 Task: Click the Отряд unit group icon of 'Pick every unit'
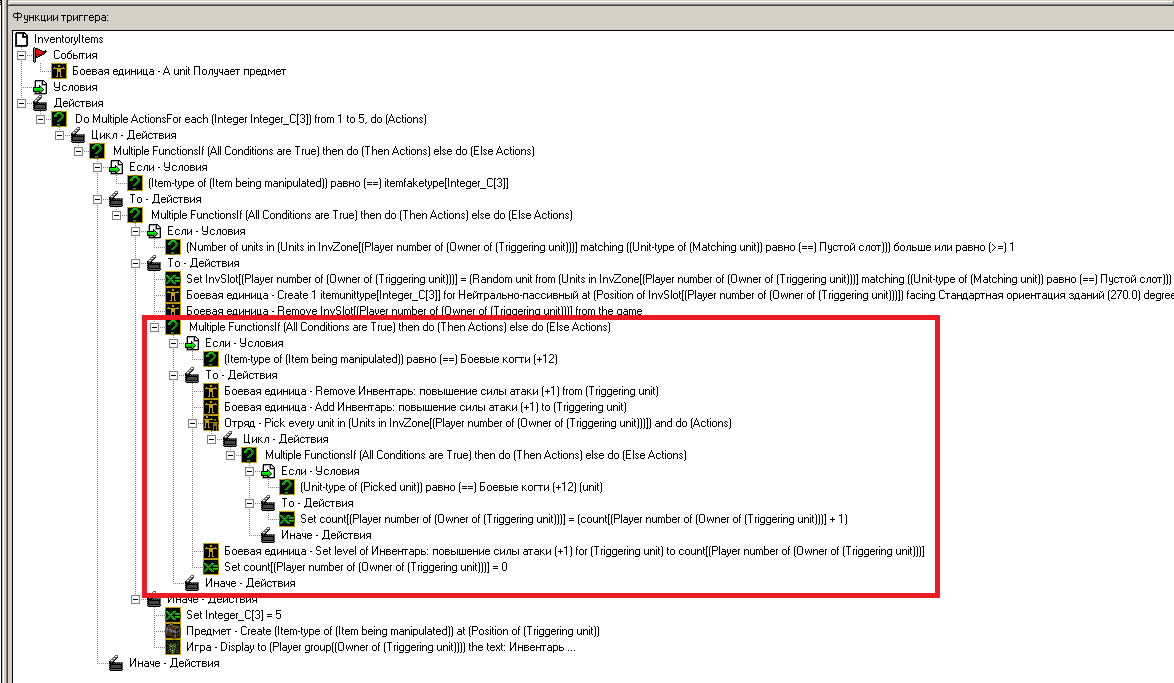211,423
